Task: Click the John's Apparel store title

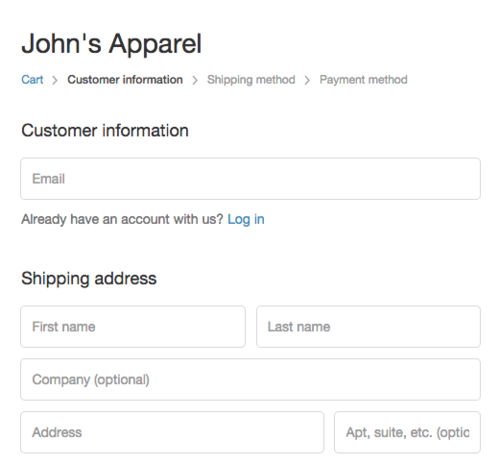Action: (112, 44)
